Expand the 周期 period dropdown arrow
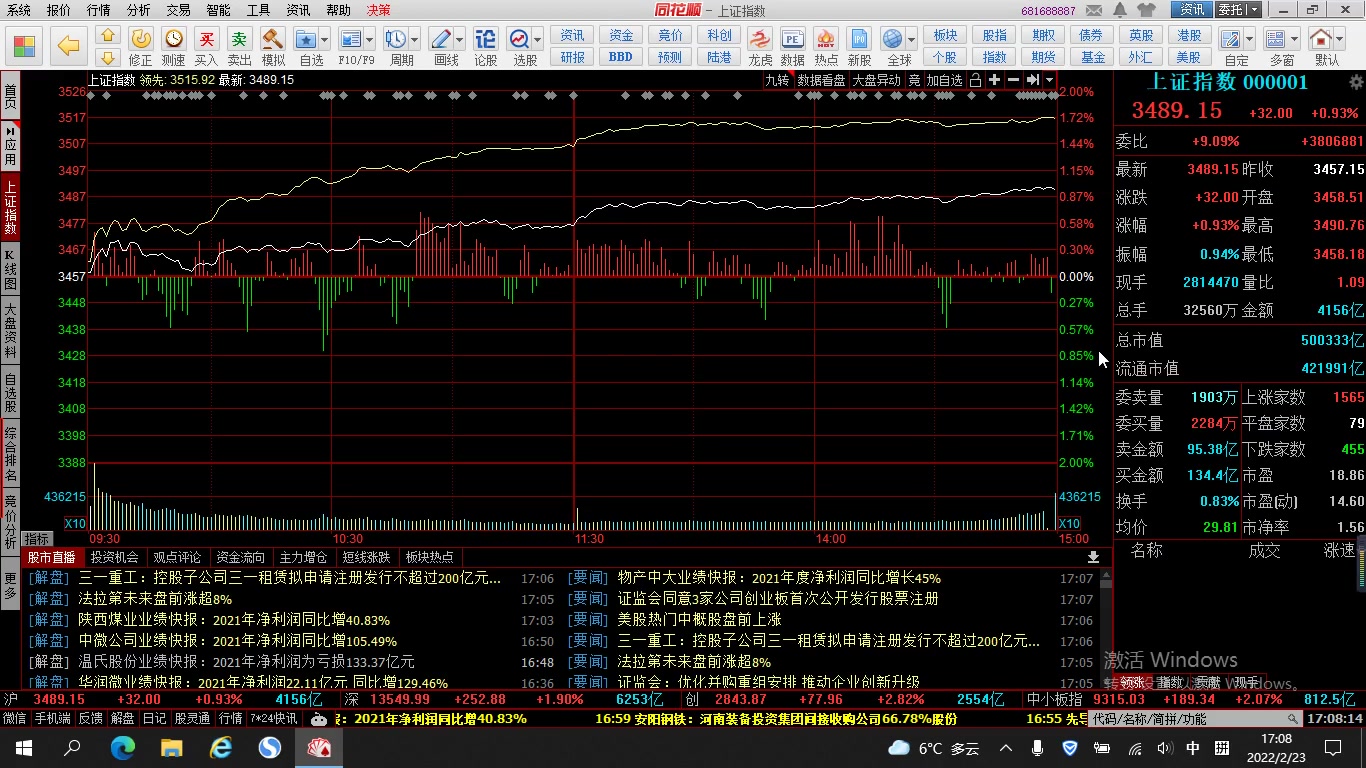This screenshot has height=768, width=1366. coord(414,40)
